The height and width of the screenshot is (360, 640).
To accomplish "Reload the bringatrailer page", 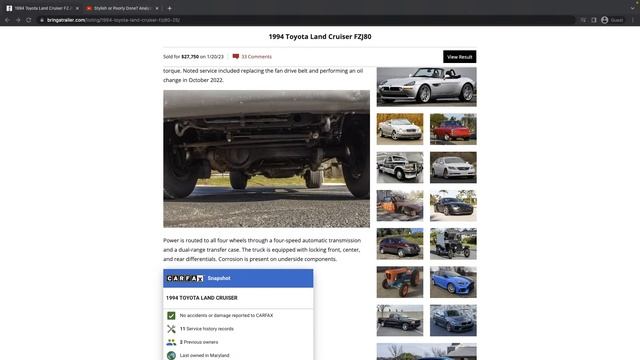I will (29, 20).
